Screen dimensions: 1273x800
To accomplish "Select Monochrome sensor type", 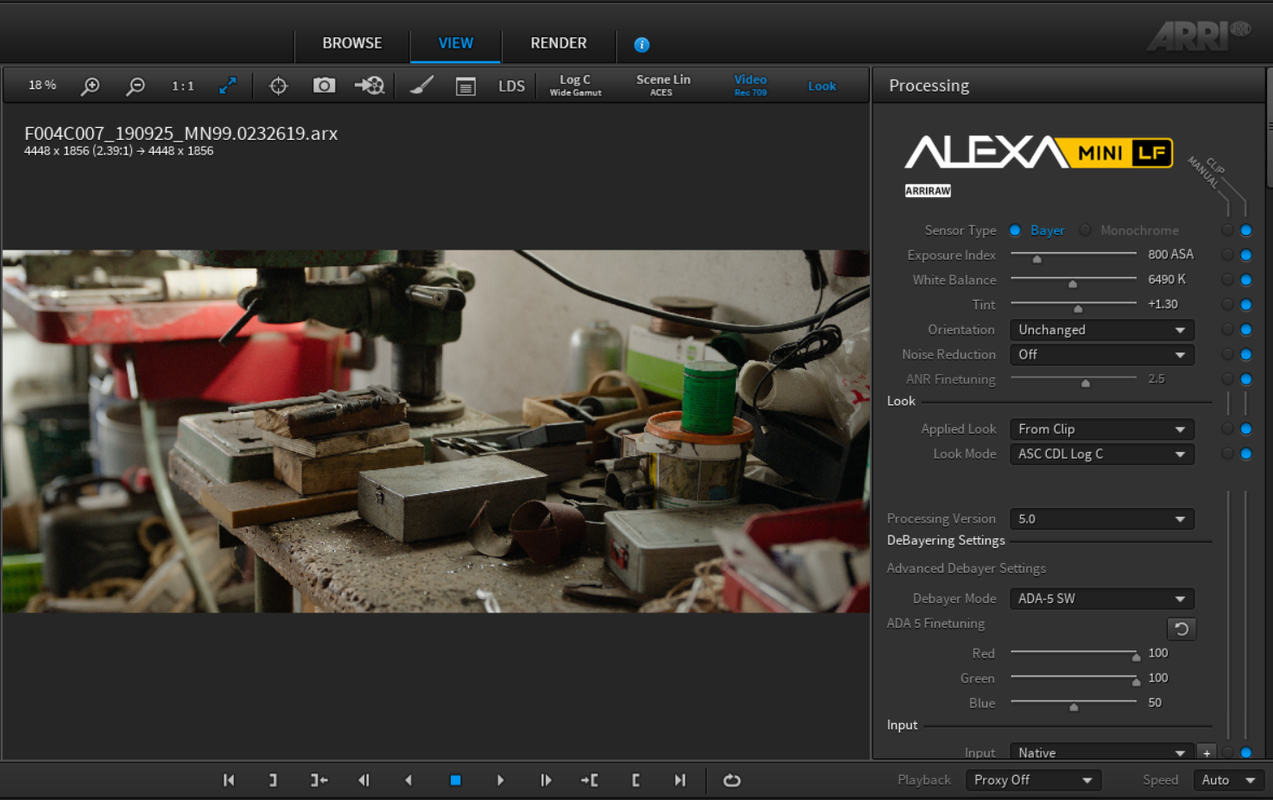I will pyautogui.click(x=1085, y=230).
